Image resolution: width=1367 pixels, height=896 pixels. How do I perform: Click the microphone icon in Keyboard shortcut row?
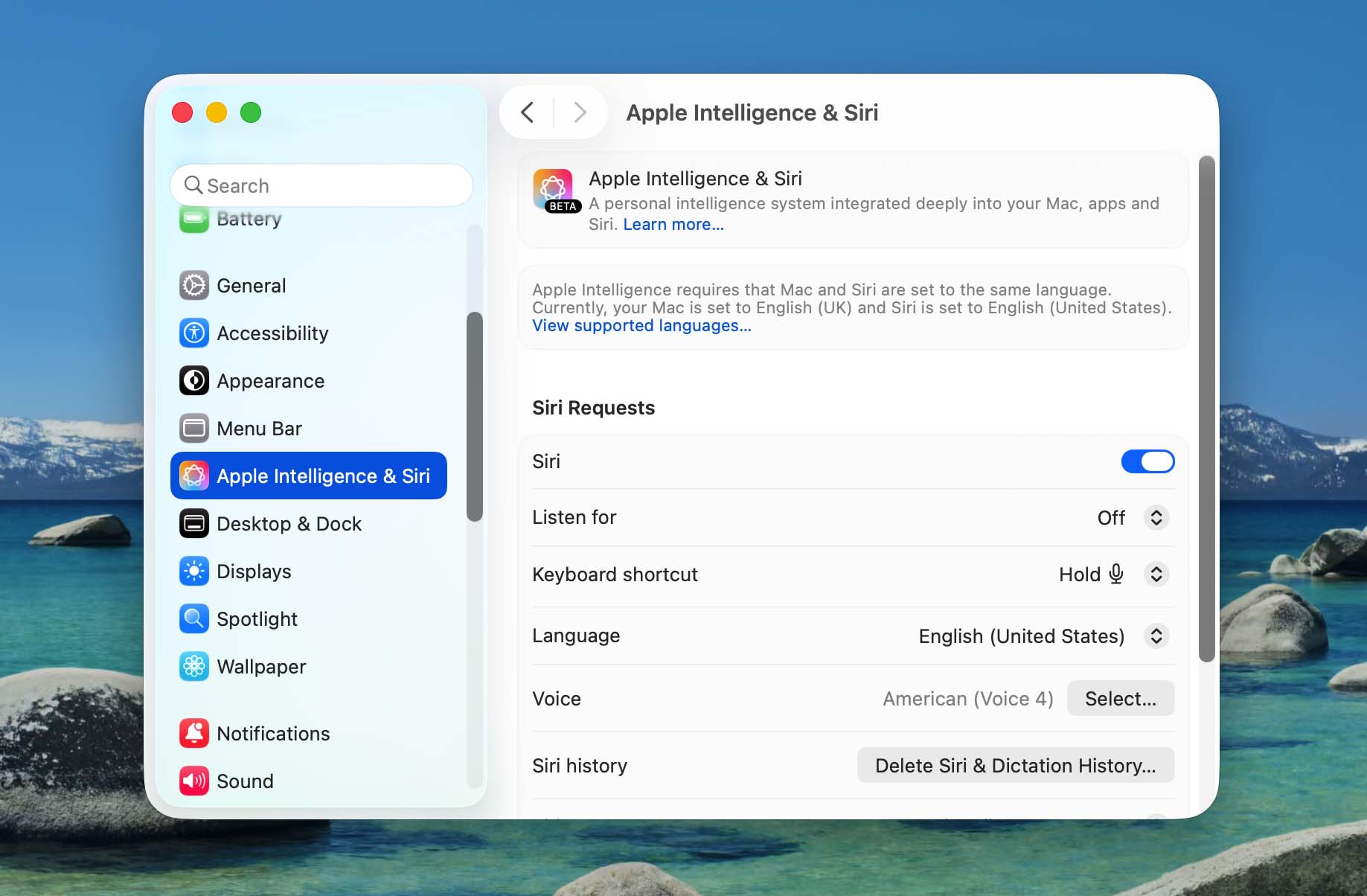click(1115, 574)
